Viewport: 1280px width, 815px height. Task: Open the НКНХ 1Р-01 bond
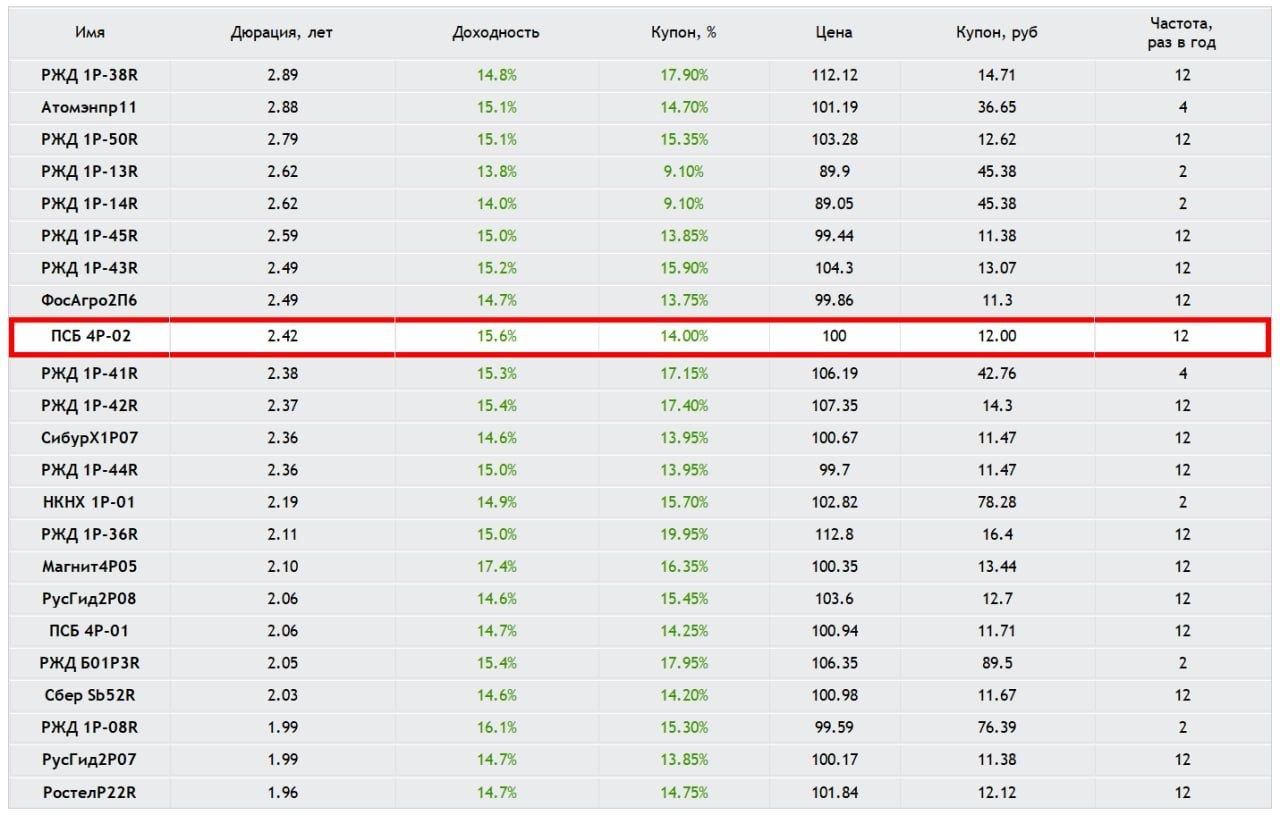(89, 502)
